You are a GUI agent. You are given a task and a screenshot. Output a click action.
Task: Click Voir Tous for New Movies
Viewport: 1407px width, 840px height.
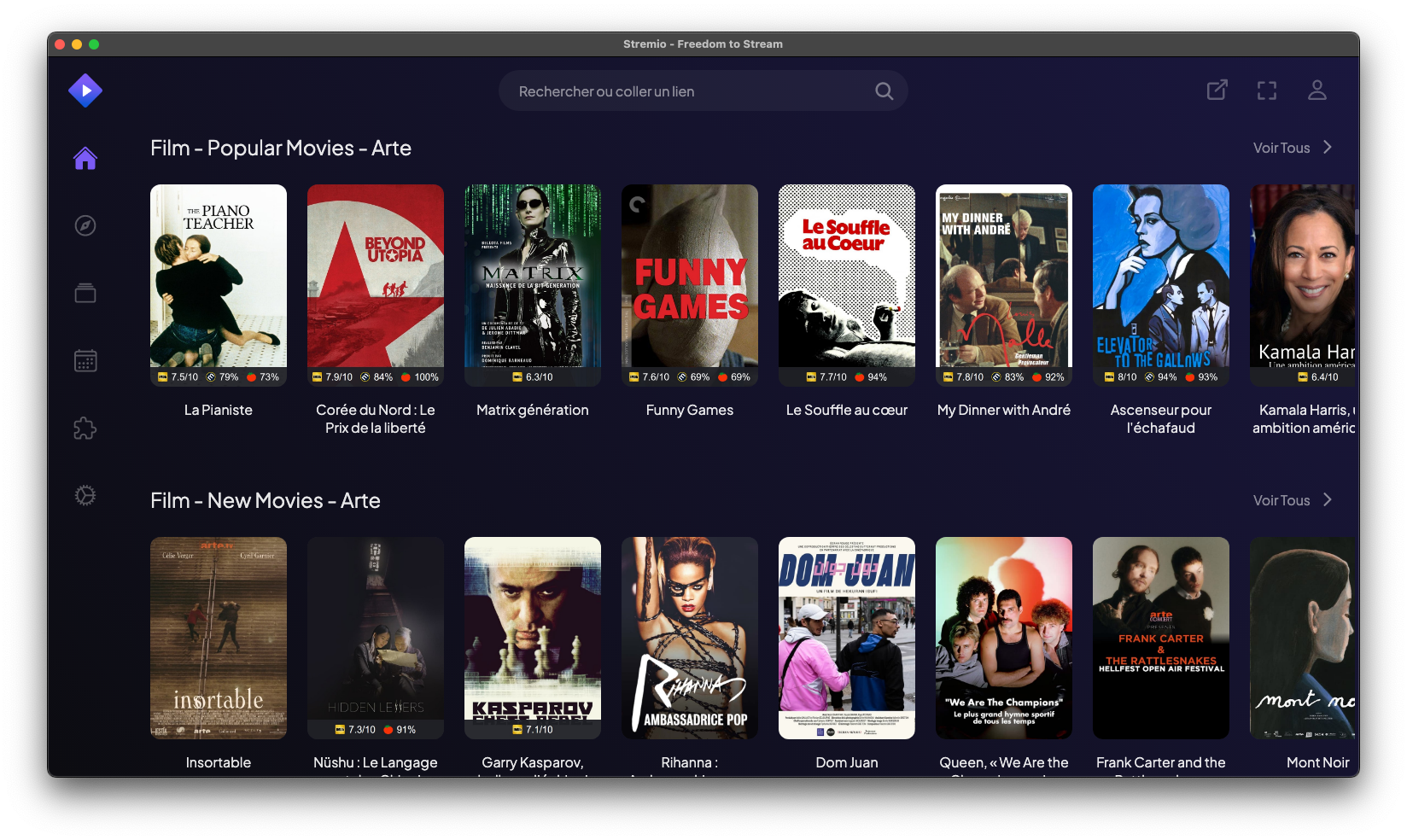(x=1281, y=500)
